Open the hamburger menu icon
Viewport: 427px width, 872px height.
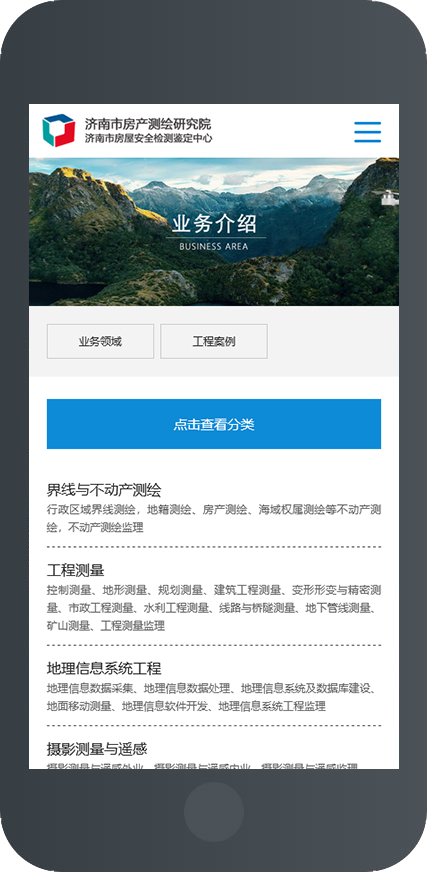click(x=368, y=132)
